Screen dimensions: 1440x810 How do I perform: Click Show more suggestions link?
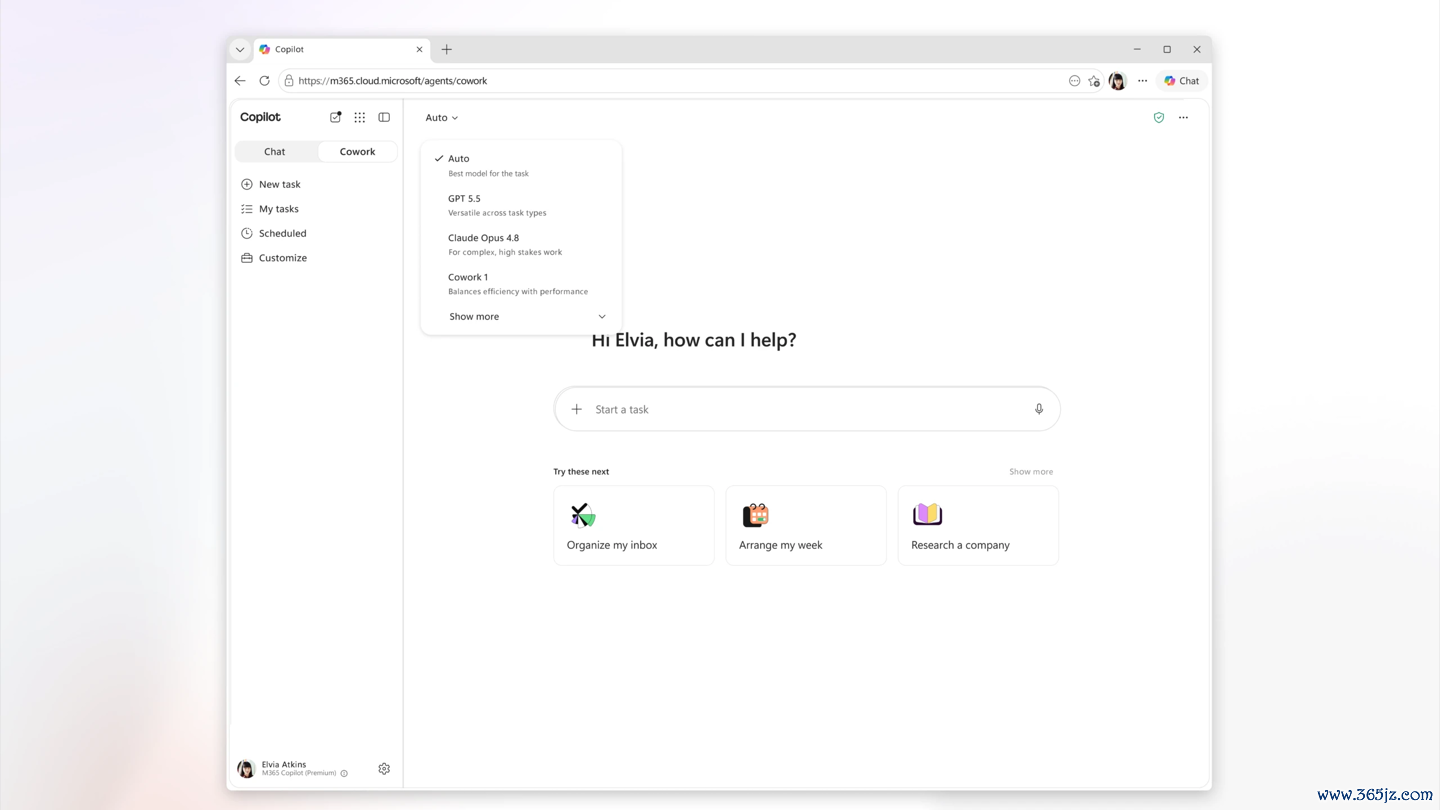pyautogui.click(x=1031, y=472)
